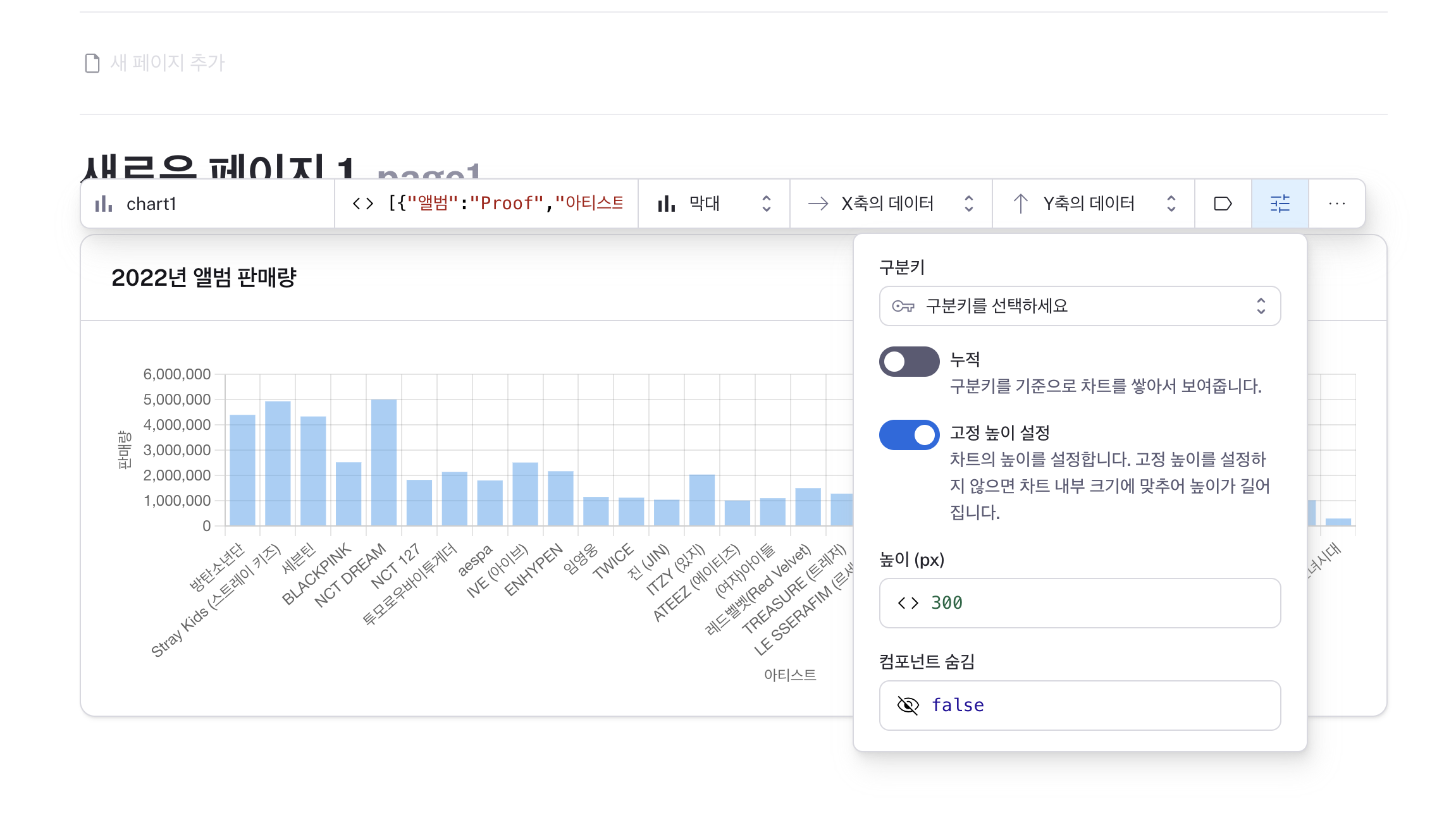Click the data code brackets icon
1456x837 pixels.
pyautogui.click(x=363, y=204)
